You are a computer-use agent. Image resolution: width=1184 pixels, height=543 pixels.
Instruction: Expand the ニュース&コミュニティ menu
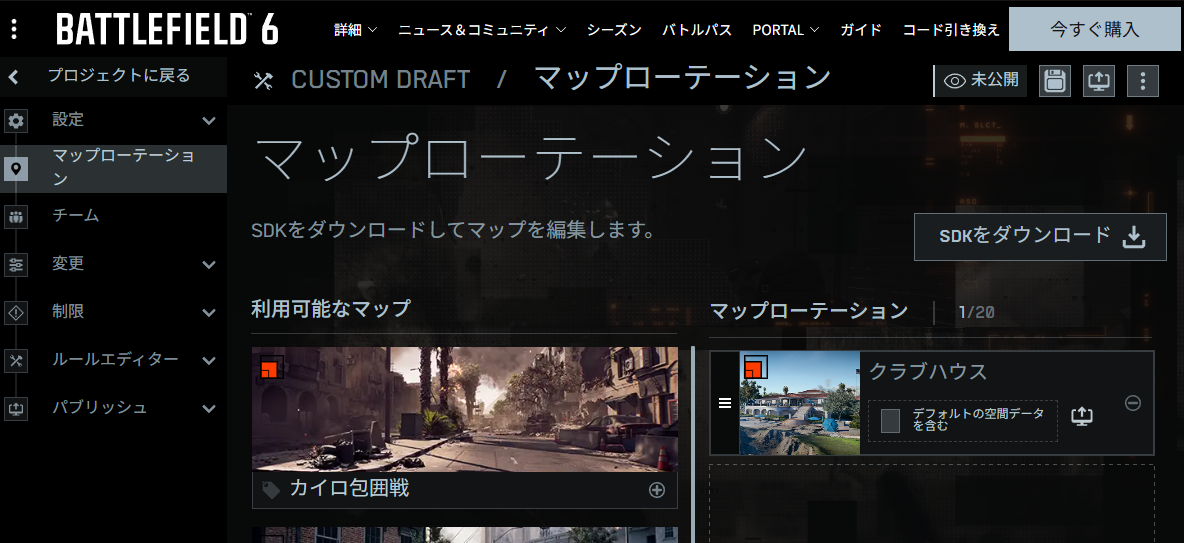482,30
